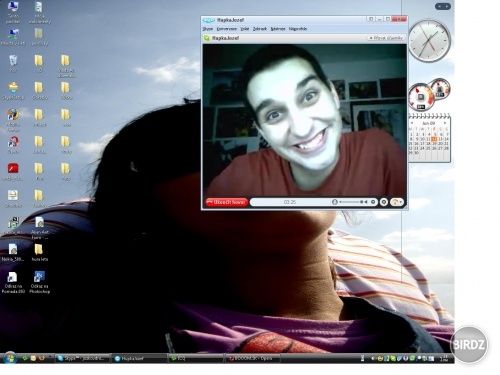
Task: Click the taskbar clock in the system tray
Action: click(443, 359)
